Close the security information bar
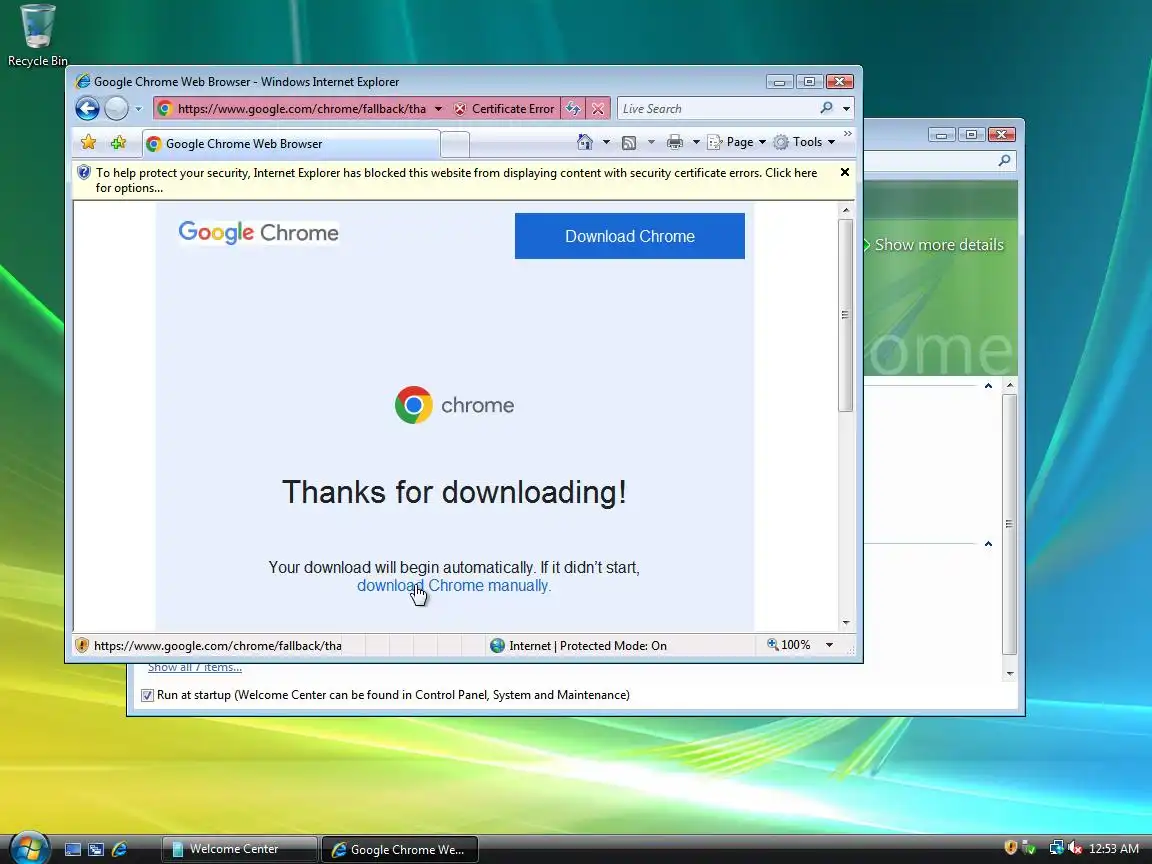The width and height of the screenshot is (1152, 864). [x=845, y=172]
